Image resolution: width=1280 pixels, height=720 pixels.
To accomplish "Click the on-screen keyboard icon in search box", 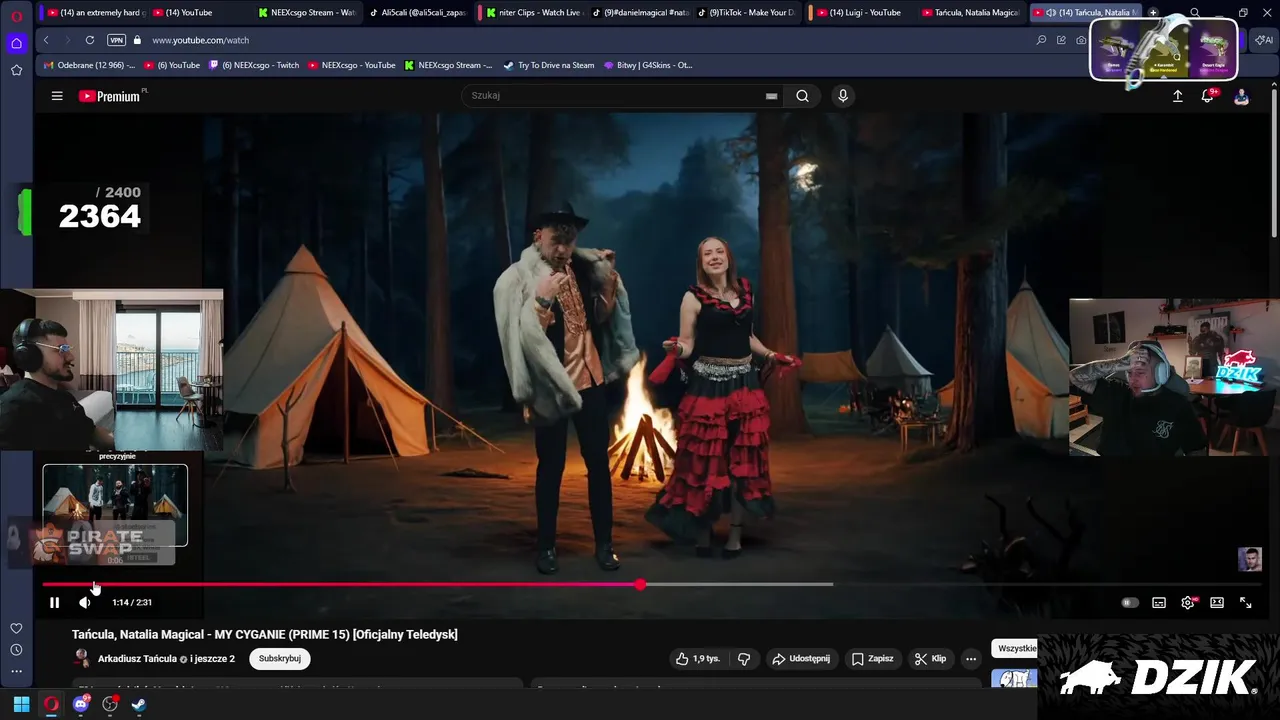I will 771,96.
